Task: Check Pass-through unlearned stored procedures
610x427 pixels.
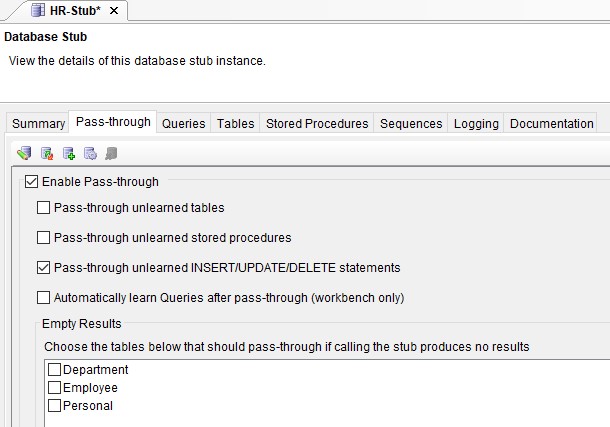Action: pyautogui.click(x=43, y=238)
